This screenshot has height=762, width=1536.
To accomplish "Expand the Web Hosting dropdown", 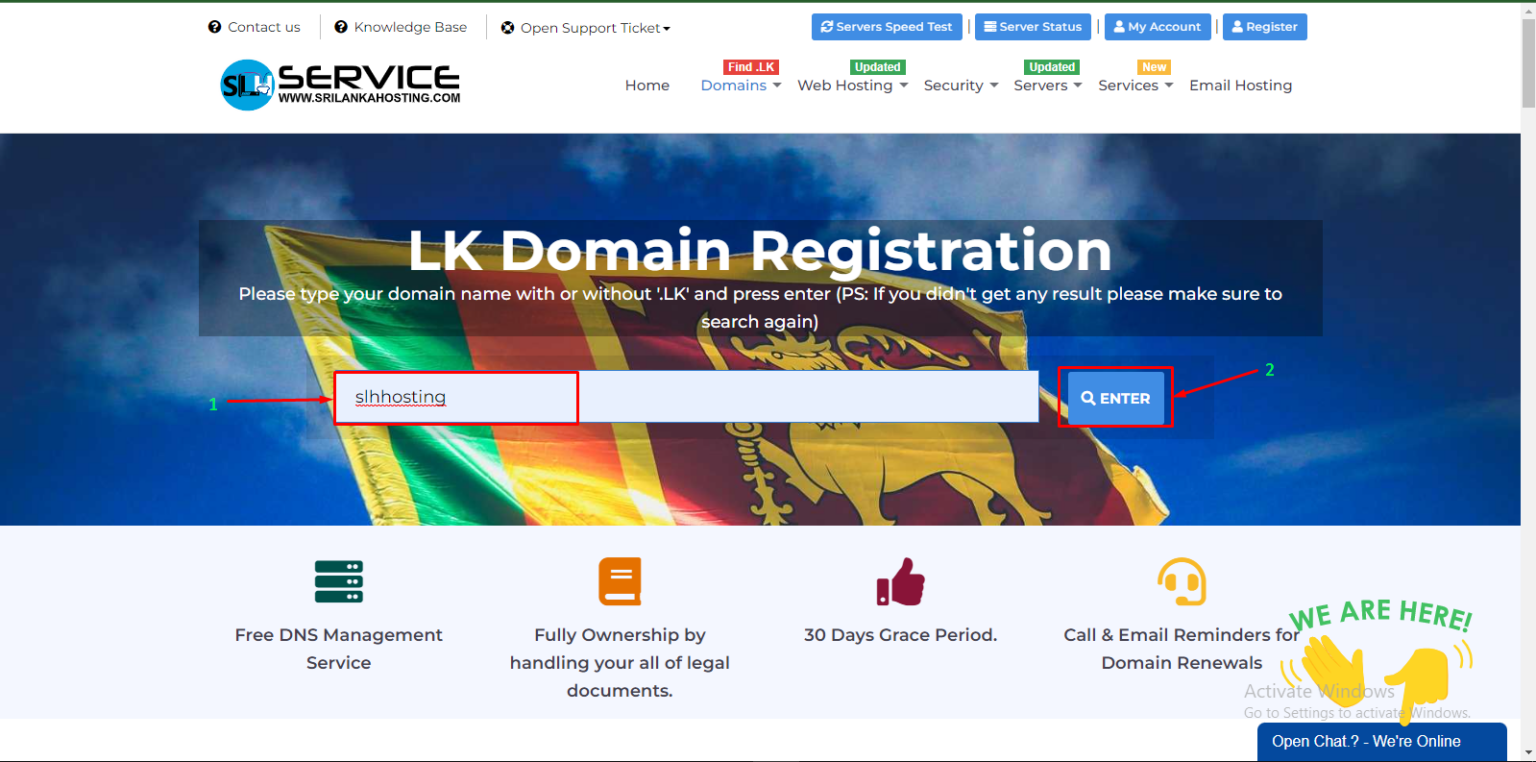I will [852, 86].
